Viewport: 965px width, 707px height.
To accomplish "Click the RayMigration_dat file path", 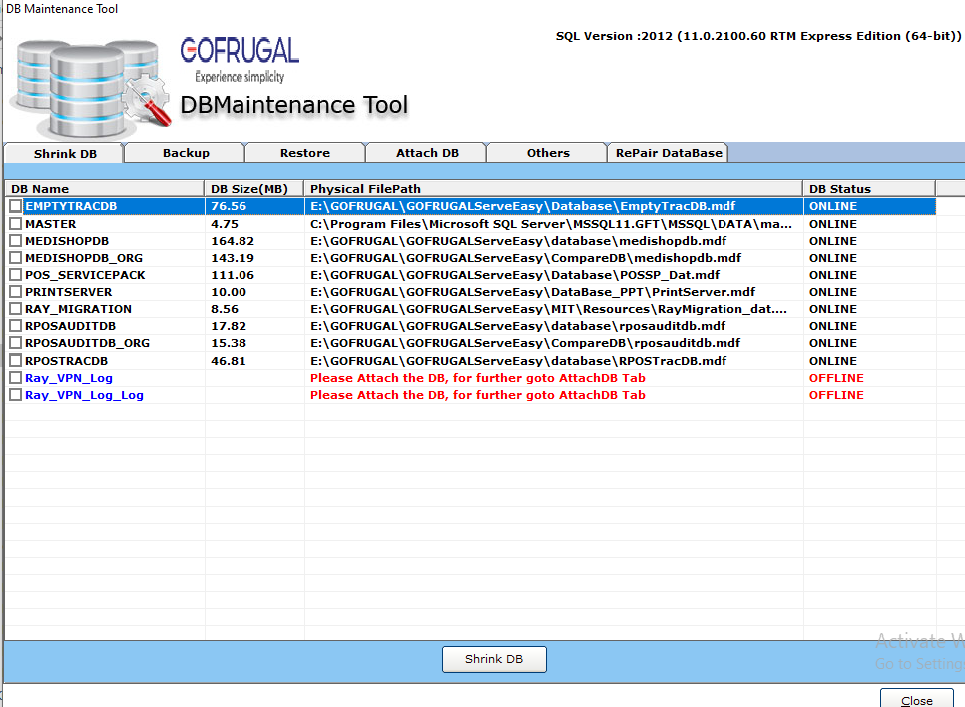I will point(548,309).
